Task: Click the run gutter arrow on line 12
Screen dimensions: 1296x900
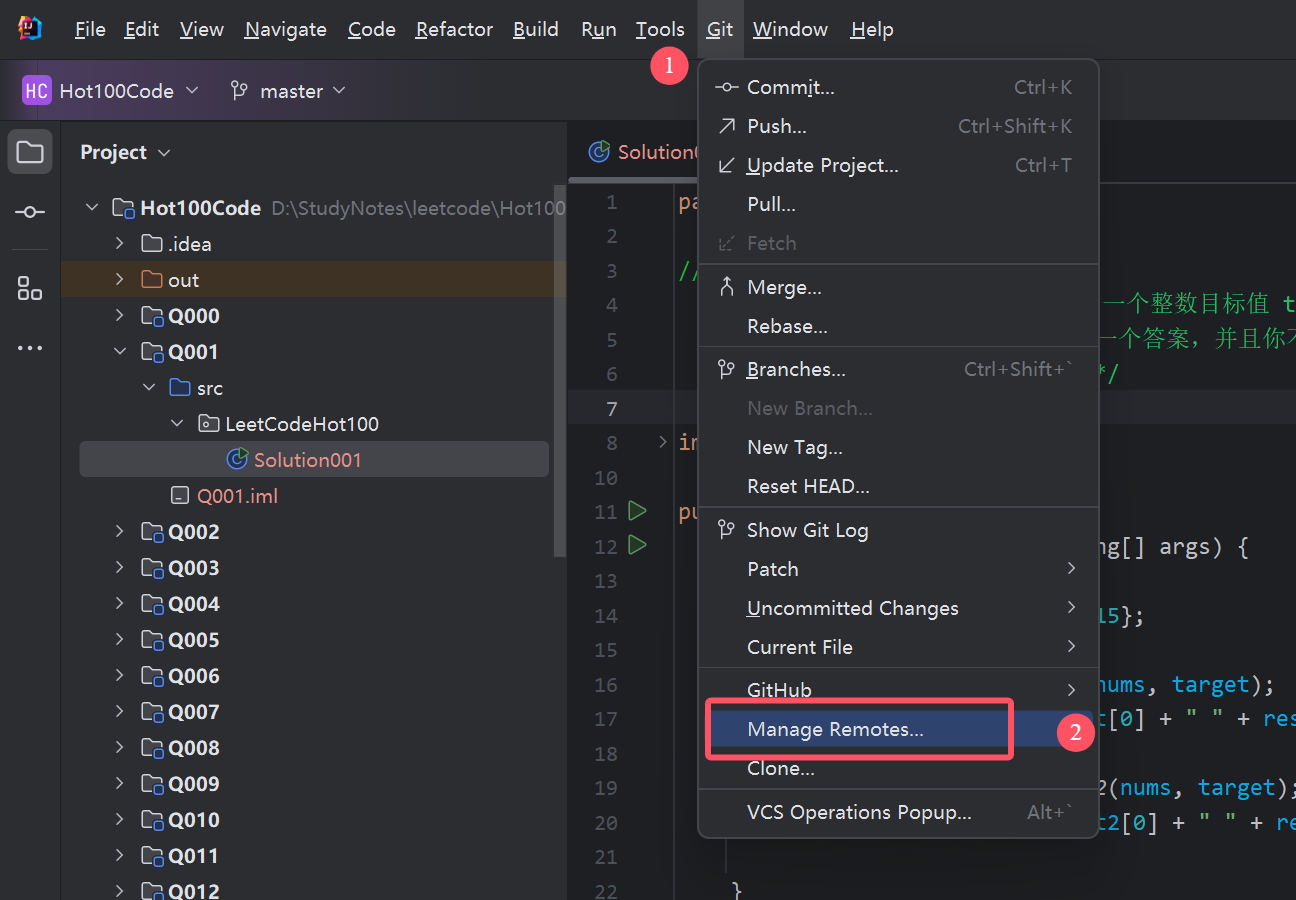Action: pos(637,545)
